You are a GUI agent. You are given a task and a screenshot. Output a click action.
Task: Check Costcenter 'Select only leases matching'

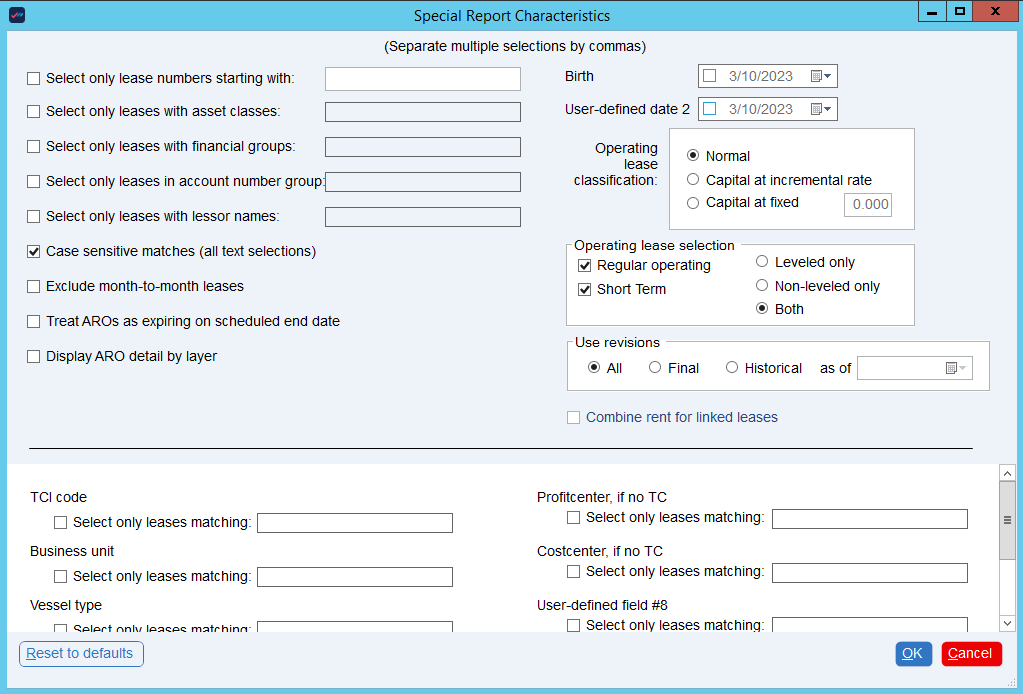point(573,571)
